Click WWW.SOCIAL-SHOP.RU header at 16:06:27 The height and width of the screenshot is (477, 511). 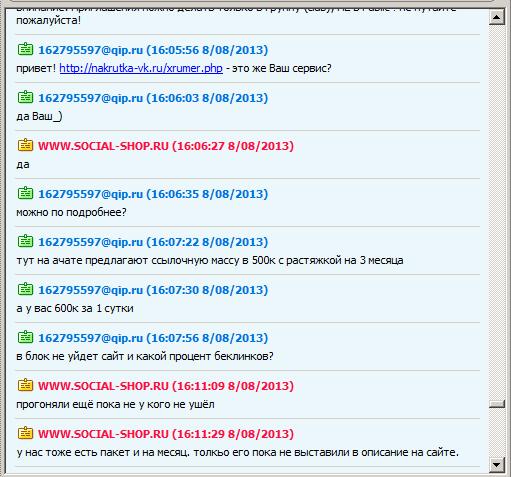(166, 146)
